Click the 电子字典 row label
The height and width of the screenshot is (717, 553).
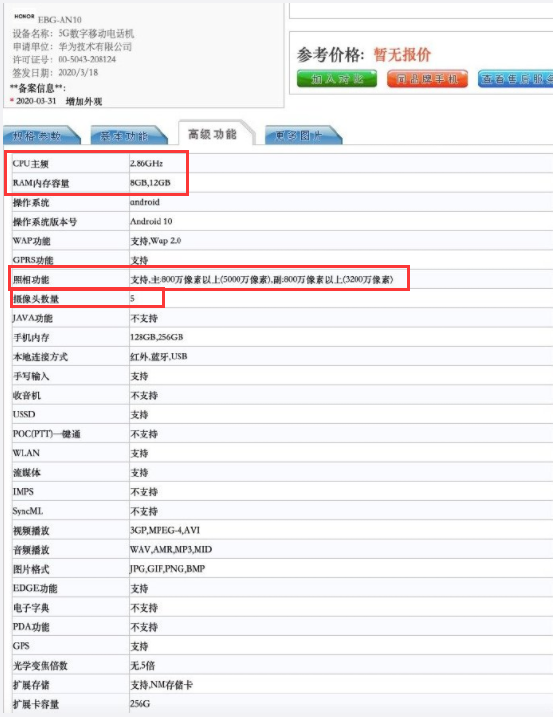coord(31,608)
